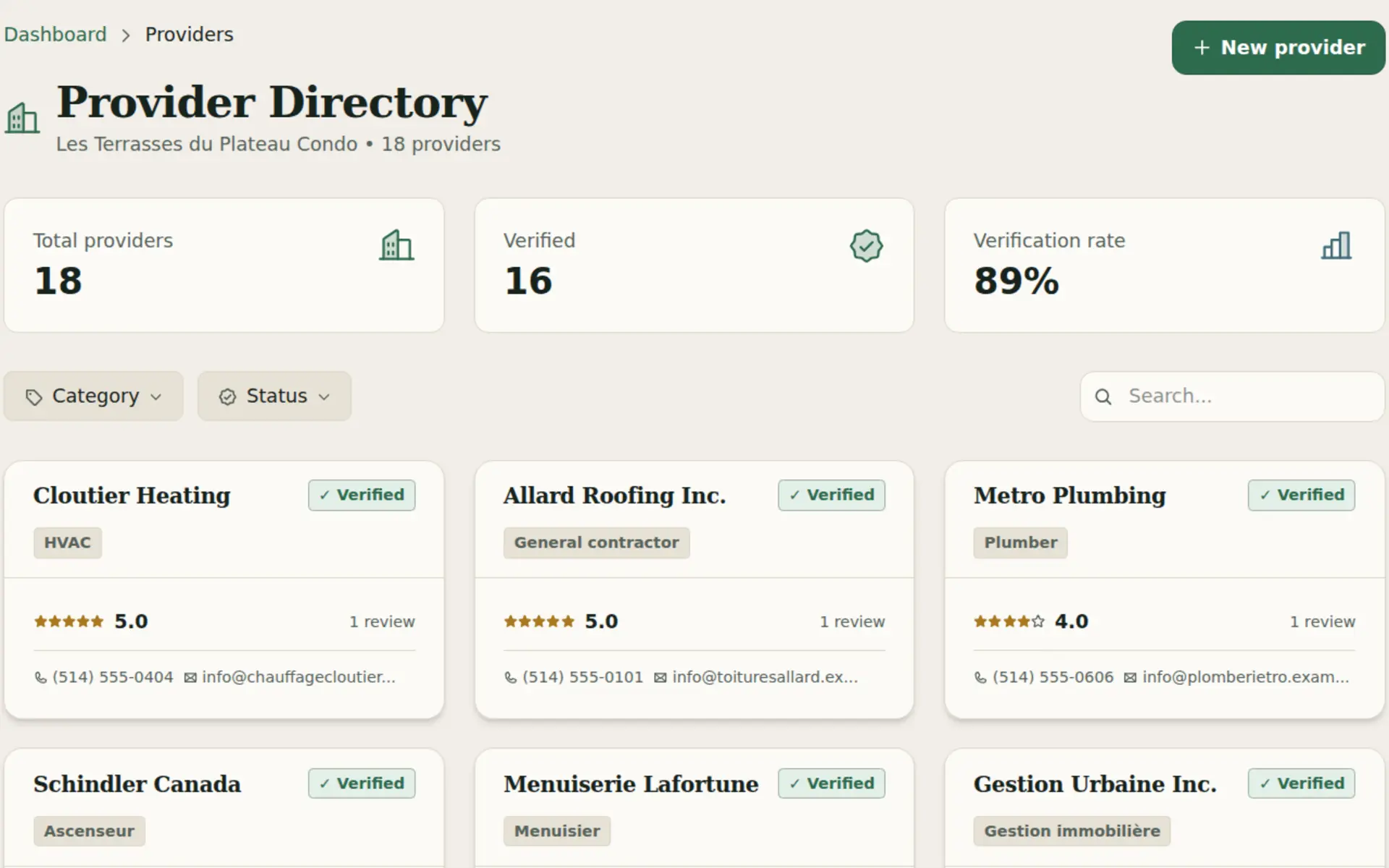Click the plus icon on New provider button
Viewport: 1389px width, 868px height.
click(1202, 48)
